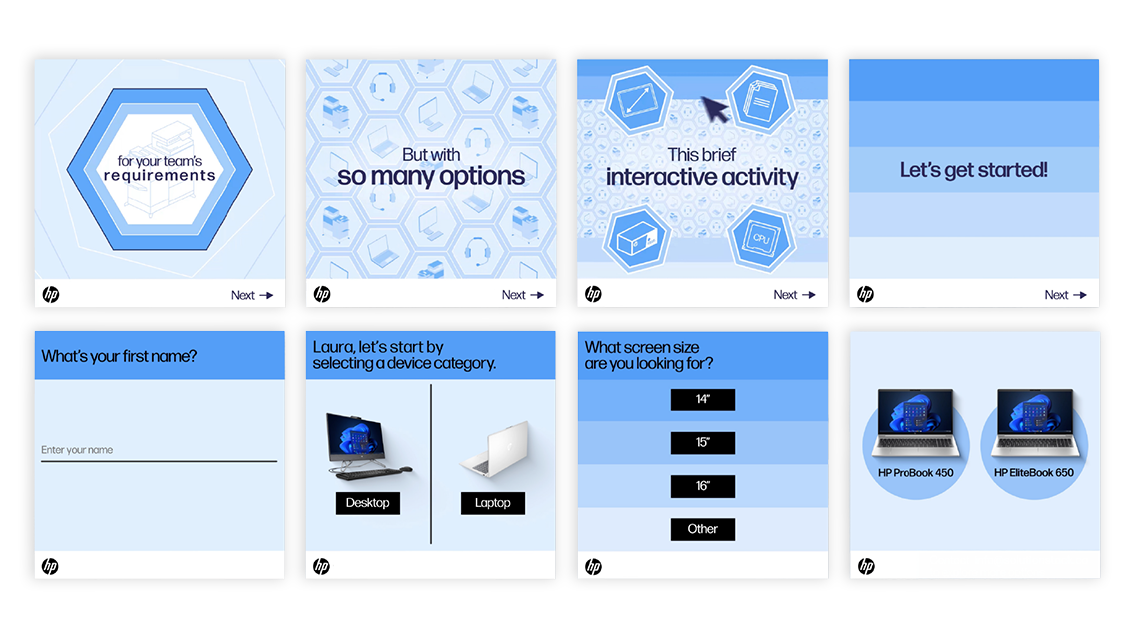Click HP logo on the screen size slide
The height and width of the screenshot is (638, 1134).
pos(593,566)
